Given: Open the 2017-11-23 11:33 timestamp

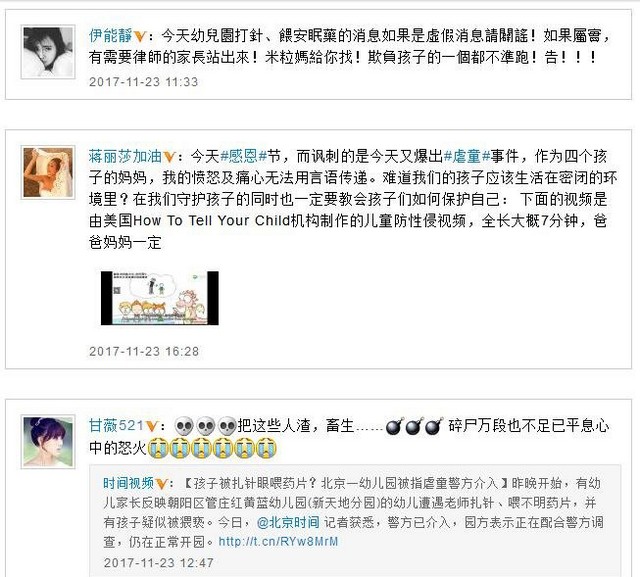Looking at the screenshot, I should pos(143,82).
